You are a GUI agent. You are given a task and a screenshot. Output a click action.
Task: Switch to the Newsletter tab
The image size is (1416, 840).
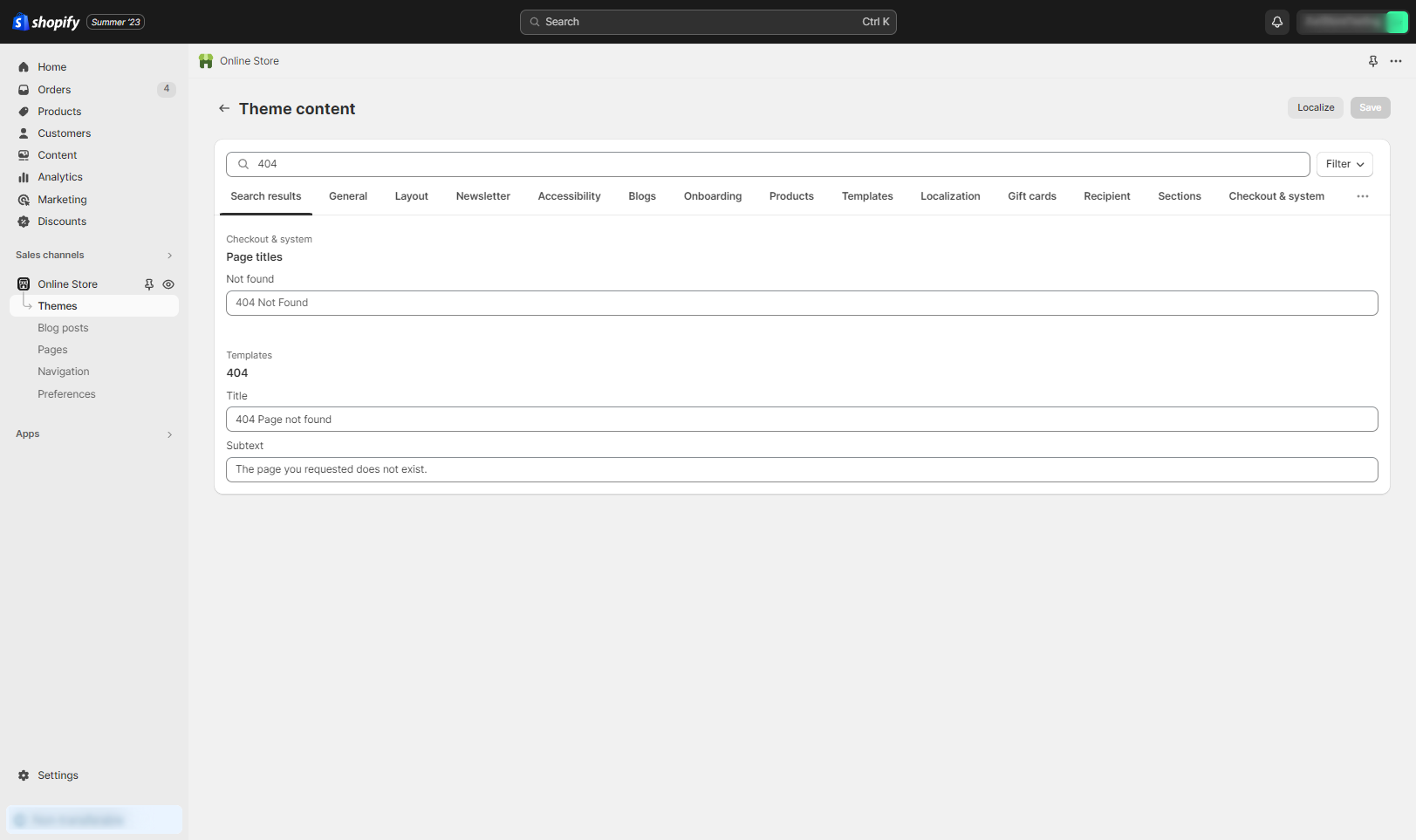tap(483, 196)
